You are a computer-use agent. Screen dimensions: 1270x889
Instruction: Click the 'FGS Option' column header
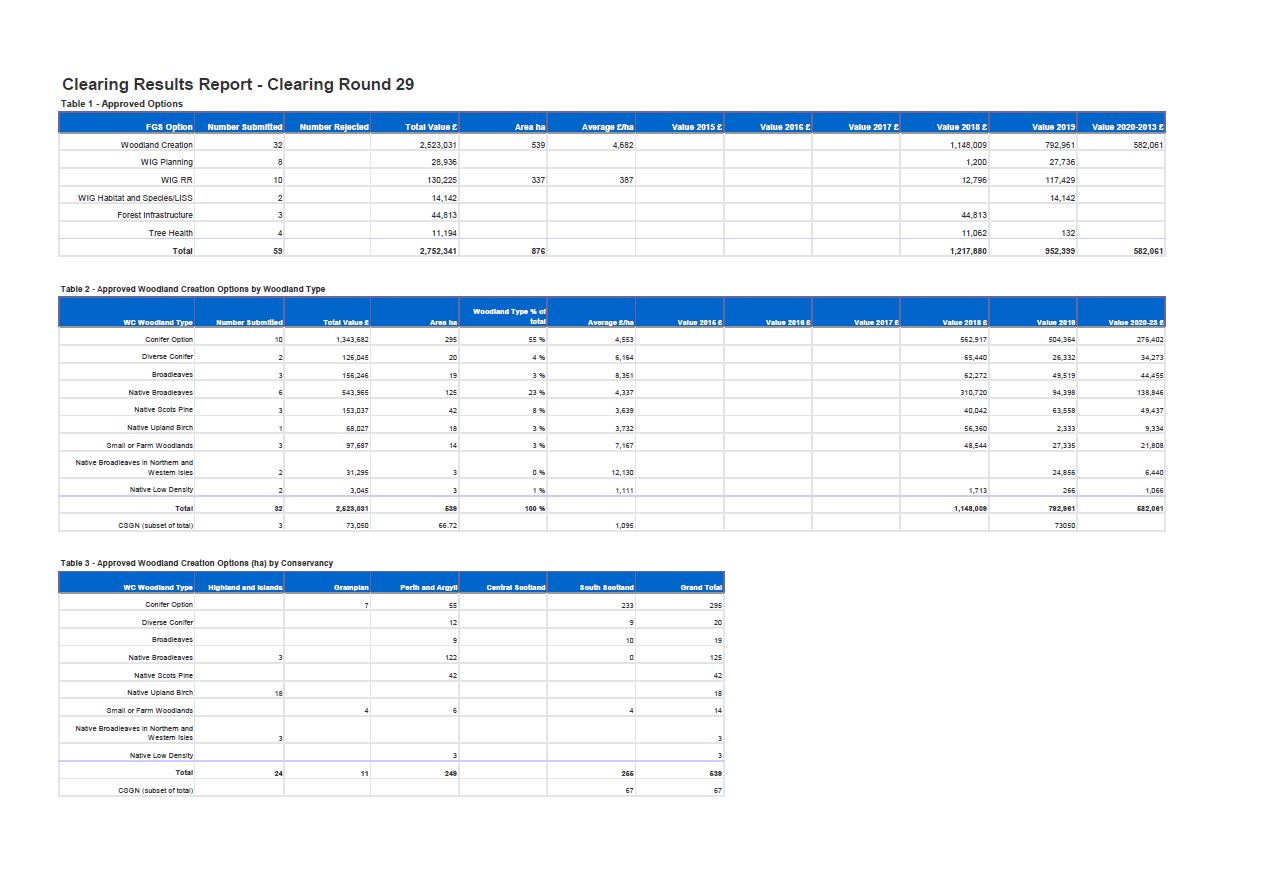[169, 127]
